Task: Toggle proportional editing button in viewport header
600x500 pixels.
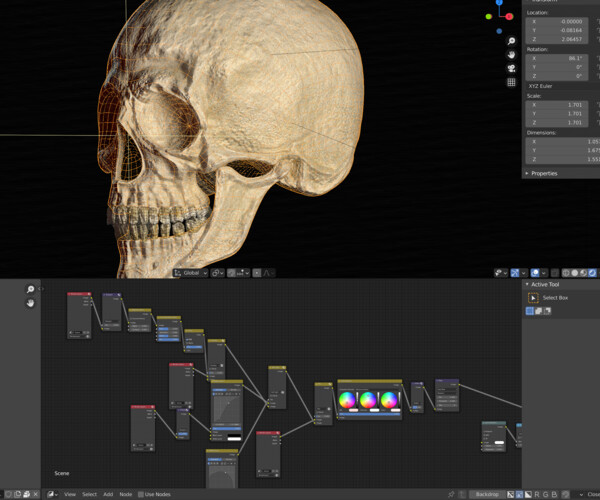Action: [257, 273]
